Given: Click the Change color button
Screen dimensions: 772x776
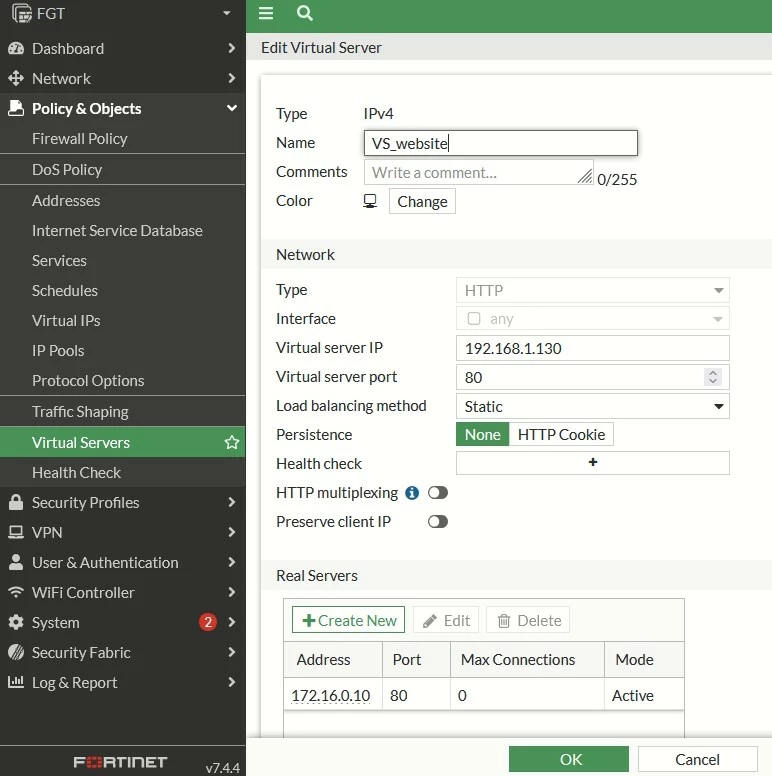Looking at the screenshot, I should tap(422, 201).
